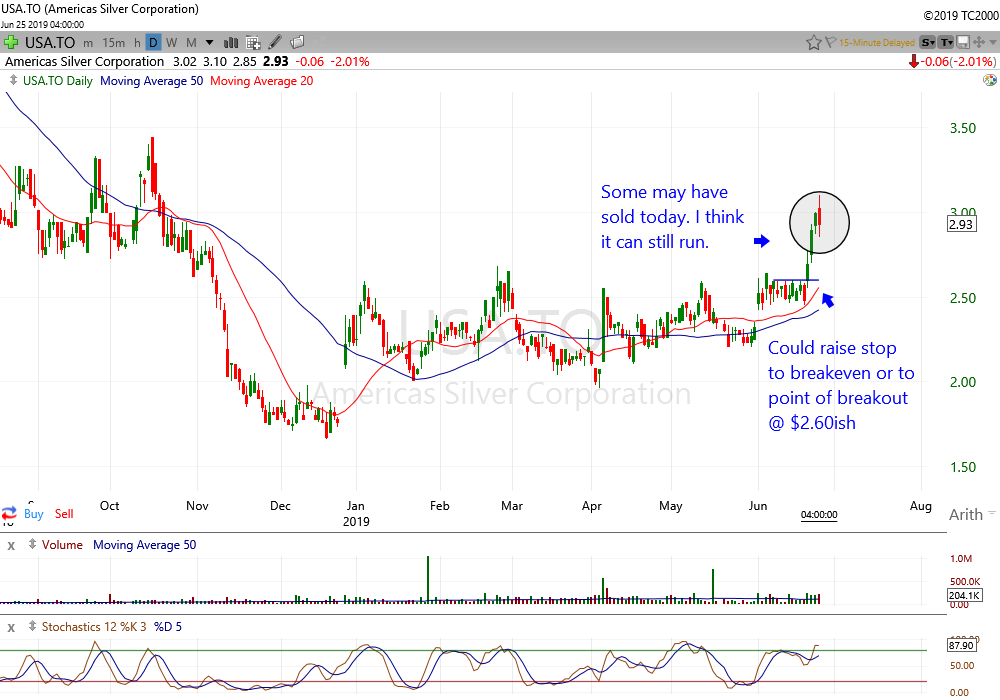
Task: Click the 3.10 high price value
Action: pos(215,62)
